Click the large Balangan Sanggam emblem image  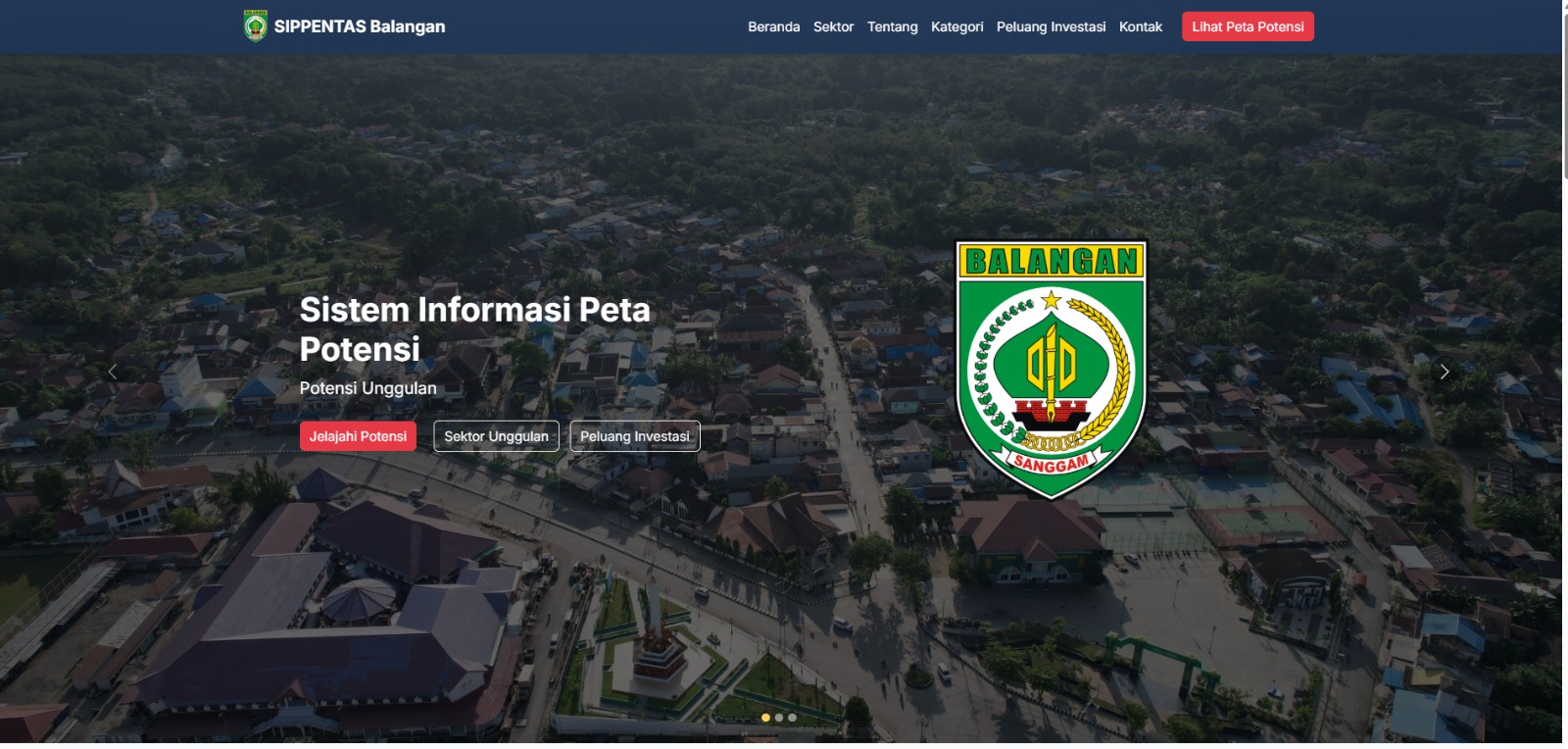pyautogui.click(x=1051, y=371)
